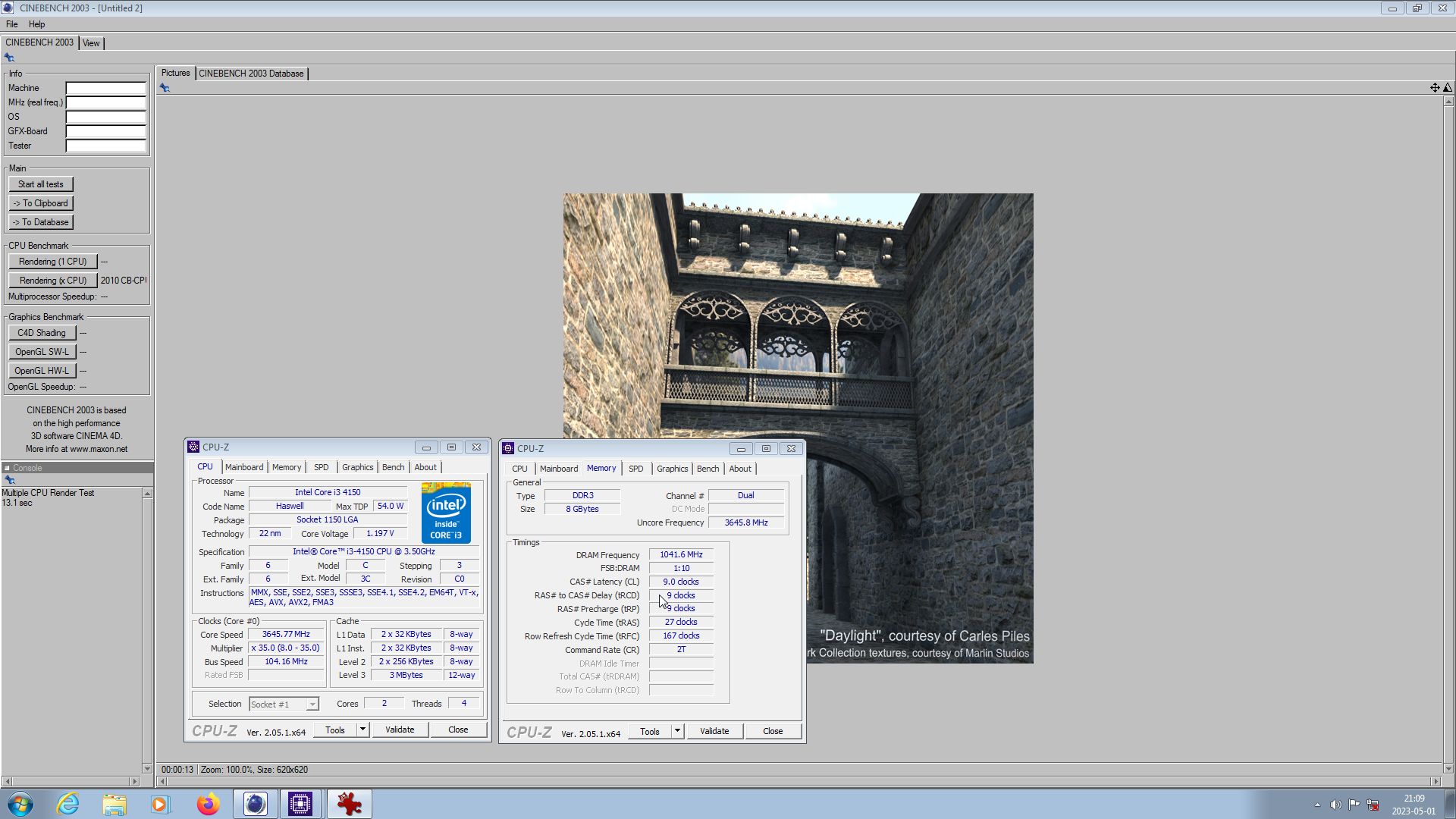Click the pin icon in Console panel
Viewport: 1456px width, 819px height.
9,480
